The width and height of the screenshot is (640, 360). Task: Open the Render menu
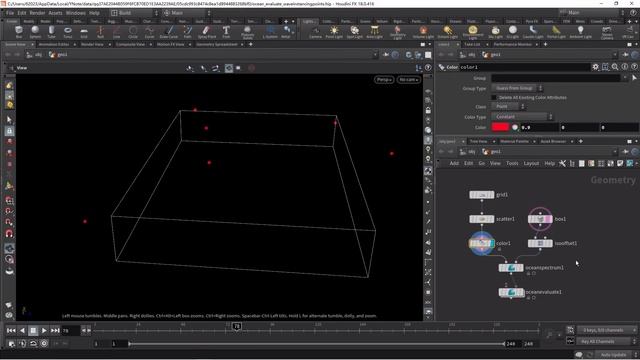coord(37,13)
